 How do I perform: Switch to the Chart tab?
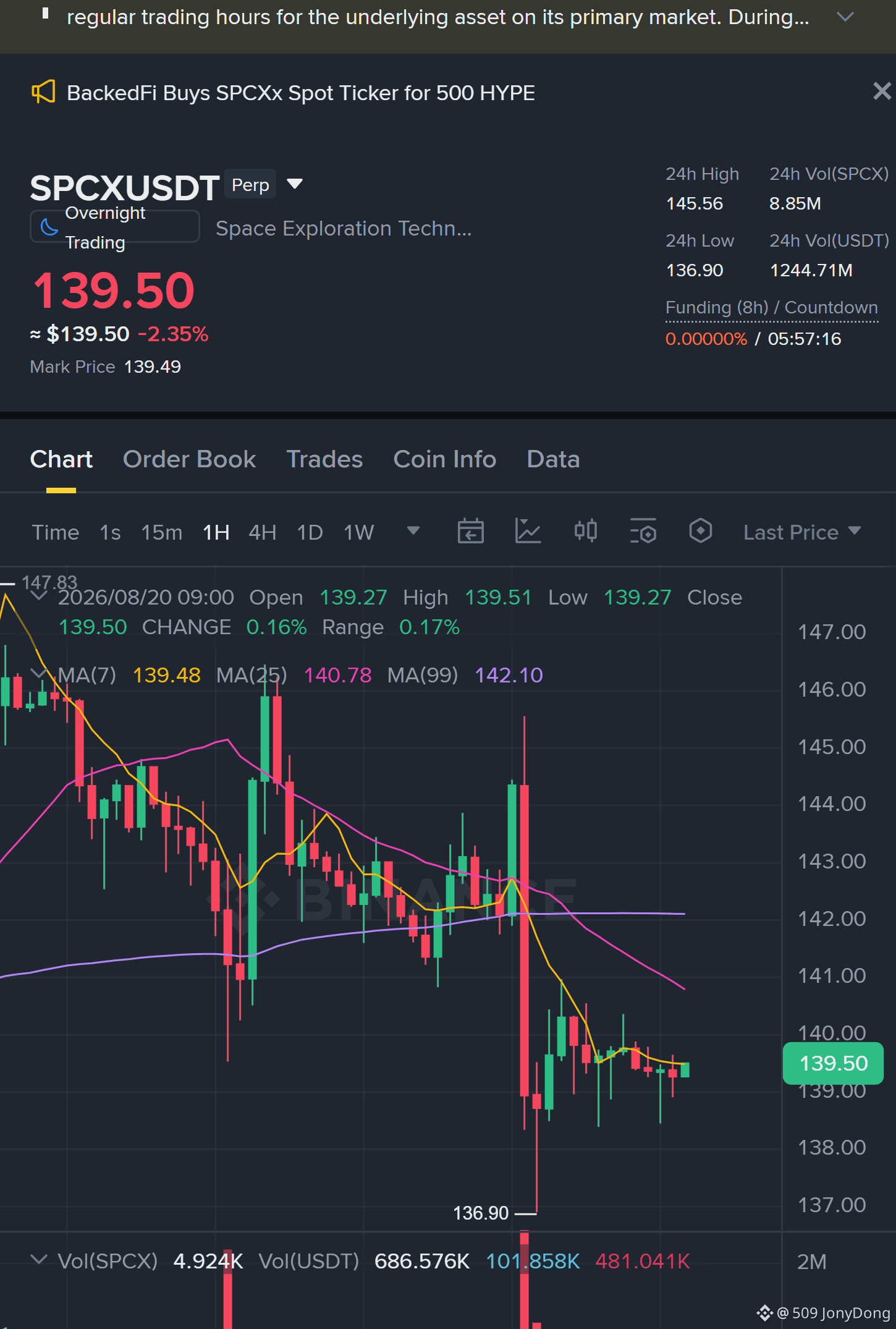click(61, 459)
